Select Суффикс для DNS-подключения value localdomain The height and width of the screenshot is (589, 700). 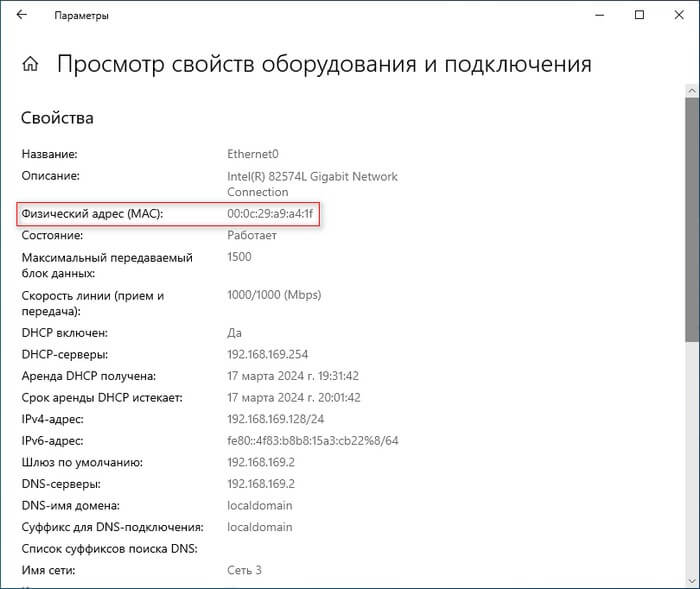(x=259, y=527)
